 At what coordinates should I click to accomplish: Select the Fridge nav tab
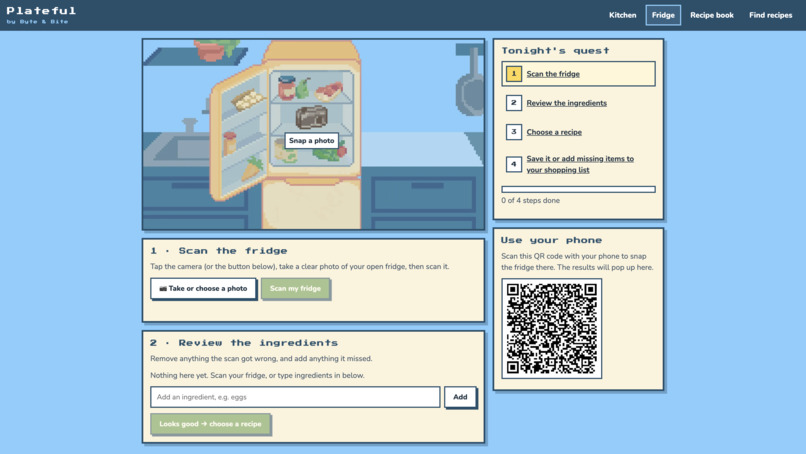[x=663, y=15]
